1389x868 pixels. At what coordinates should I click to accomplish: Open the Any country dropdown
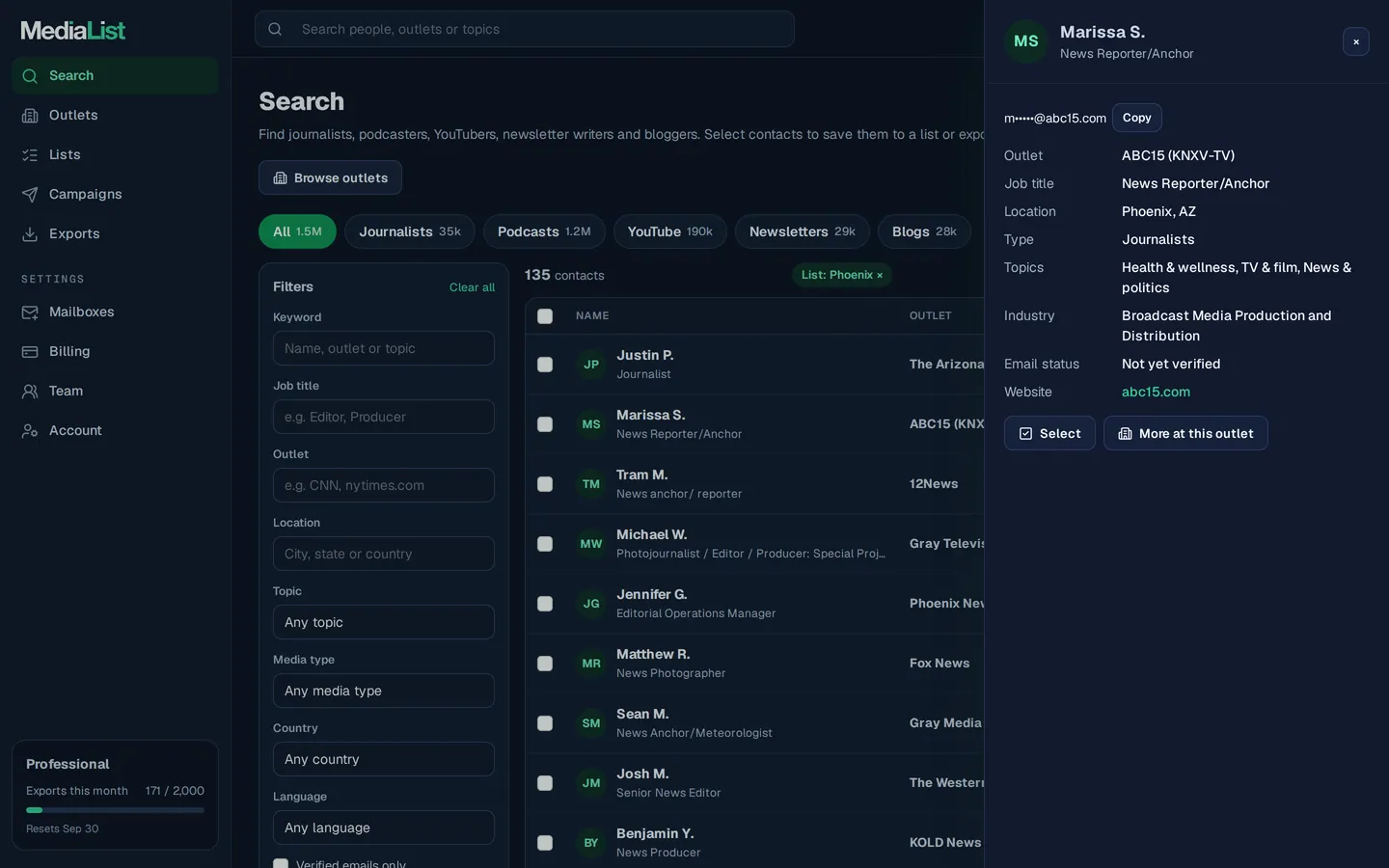(384, 759)
